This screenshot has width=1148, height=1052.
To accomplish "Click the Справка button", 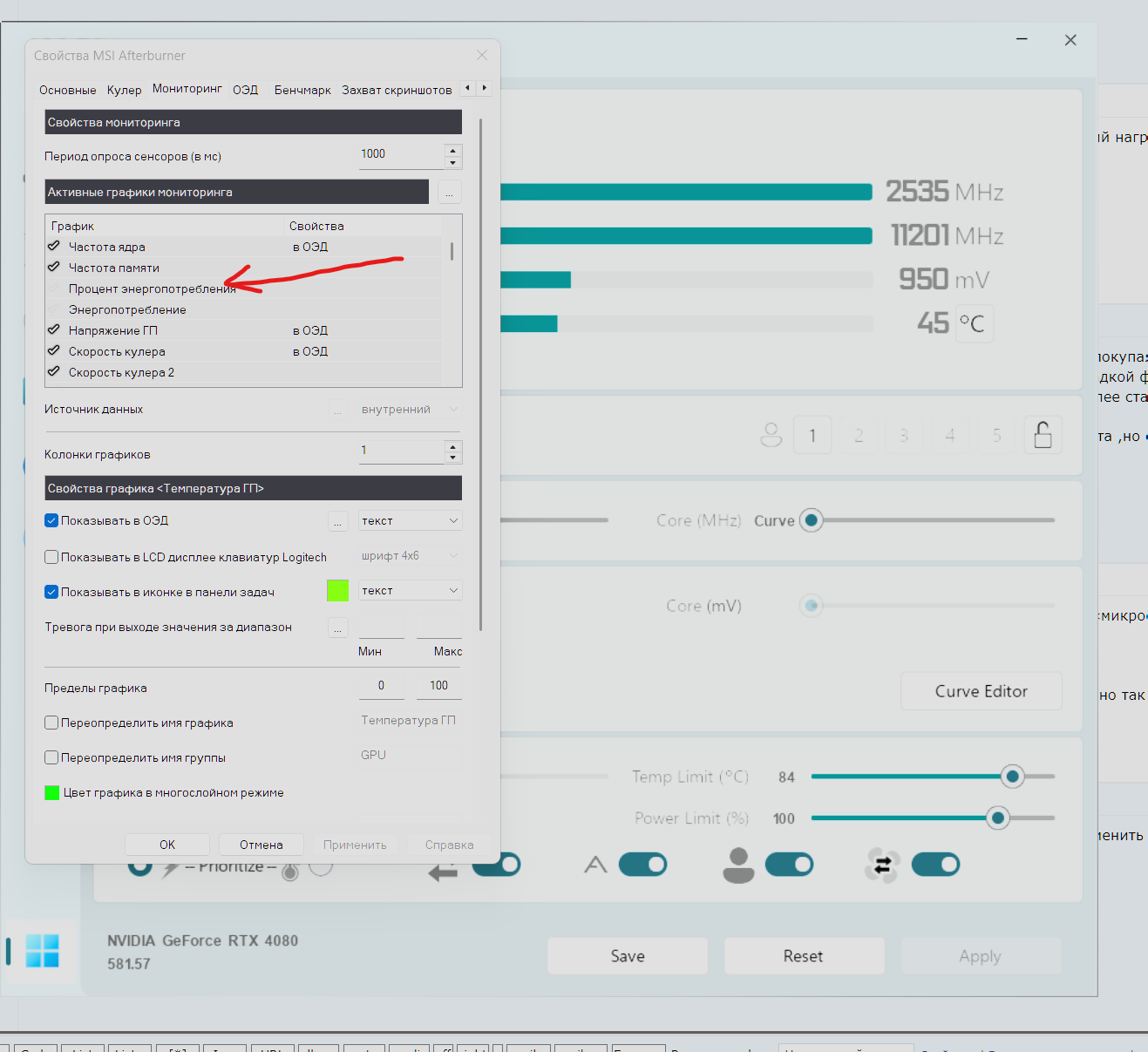I will coord(450,845).
